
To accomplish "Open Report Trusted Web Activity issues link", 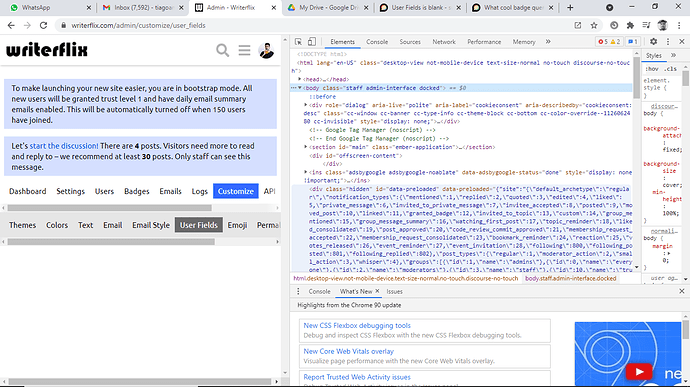I will [357, 377].
